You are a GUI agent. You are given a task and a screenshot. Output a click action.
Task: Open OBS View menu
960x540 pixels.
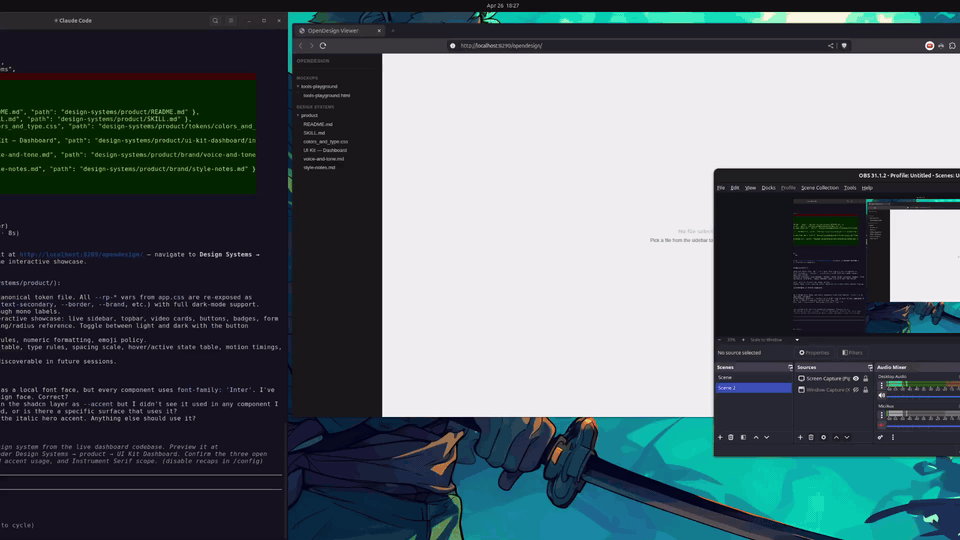(x=750, y=188)
